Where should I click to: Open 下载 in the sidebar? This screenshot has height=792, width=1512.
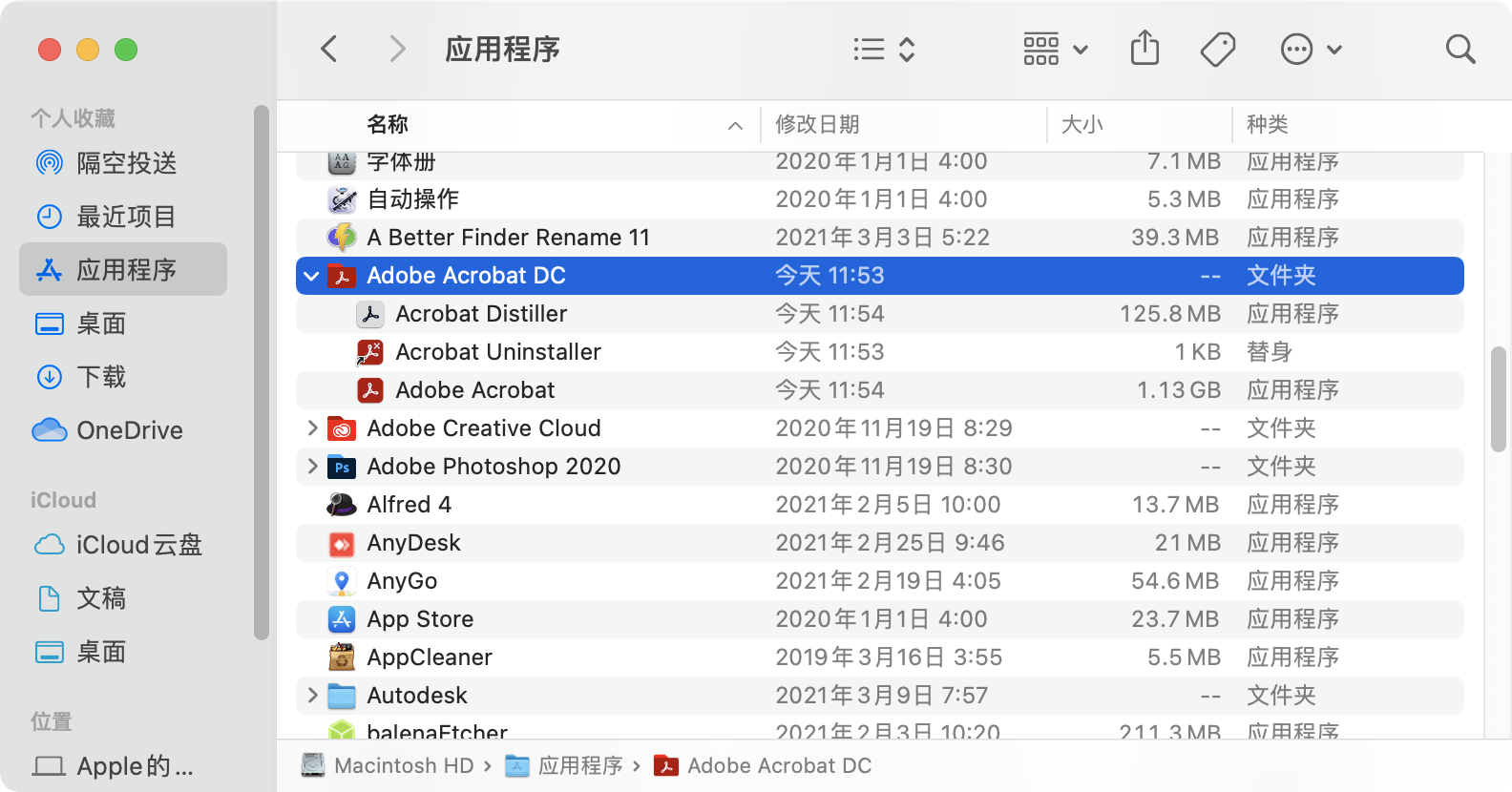[123, 377]
